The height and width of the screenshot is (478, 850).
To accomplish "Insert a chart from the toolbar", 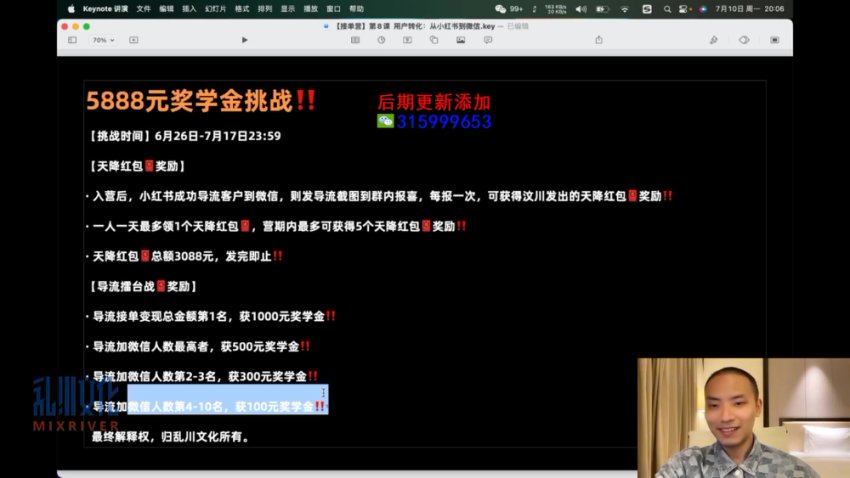I will [x=380, y=40].
